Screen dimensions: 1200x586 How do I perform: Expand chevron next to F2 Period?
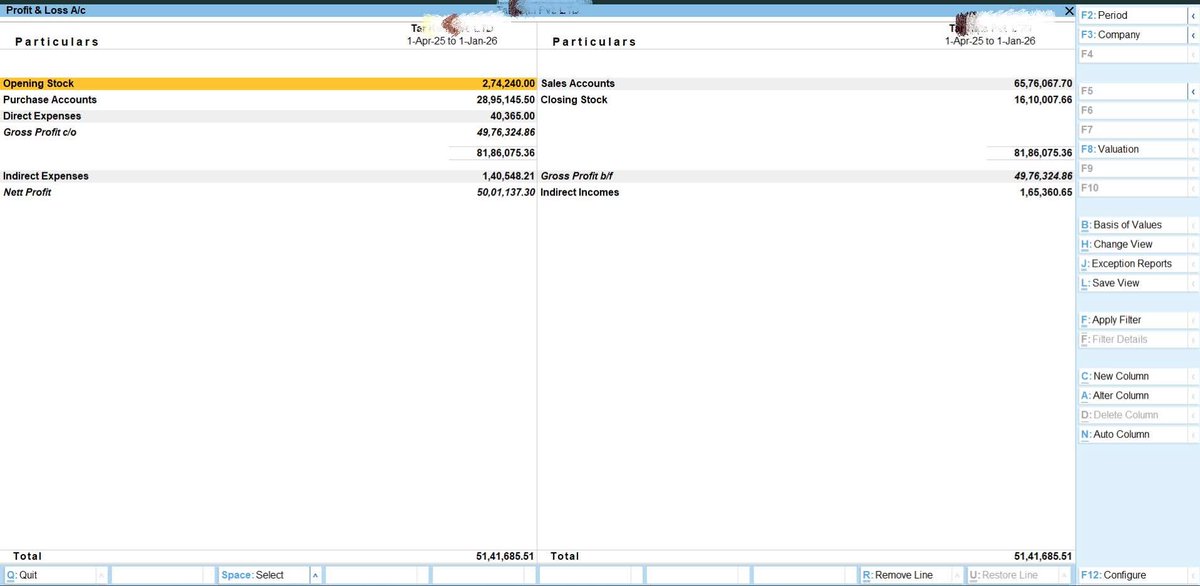point(1193,15)
